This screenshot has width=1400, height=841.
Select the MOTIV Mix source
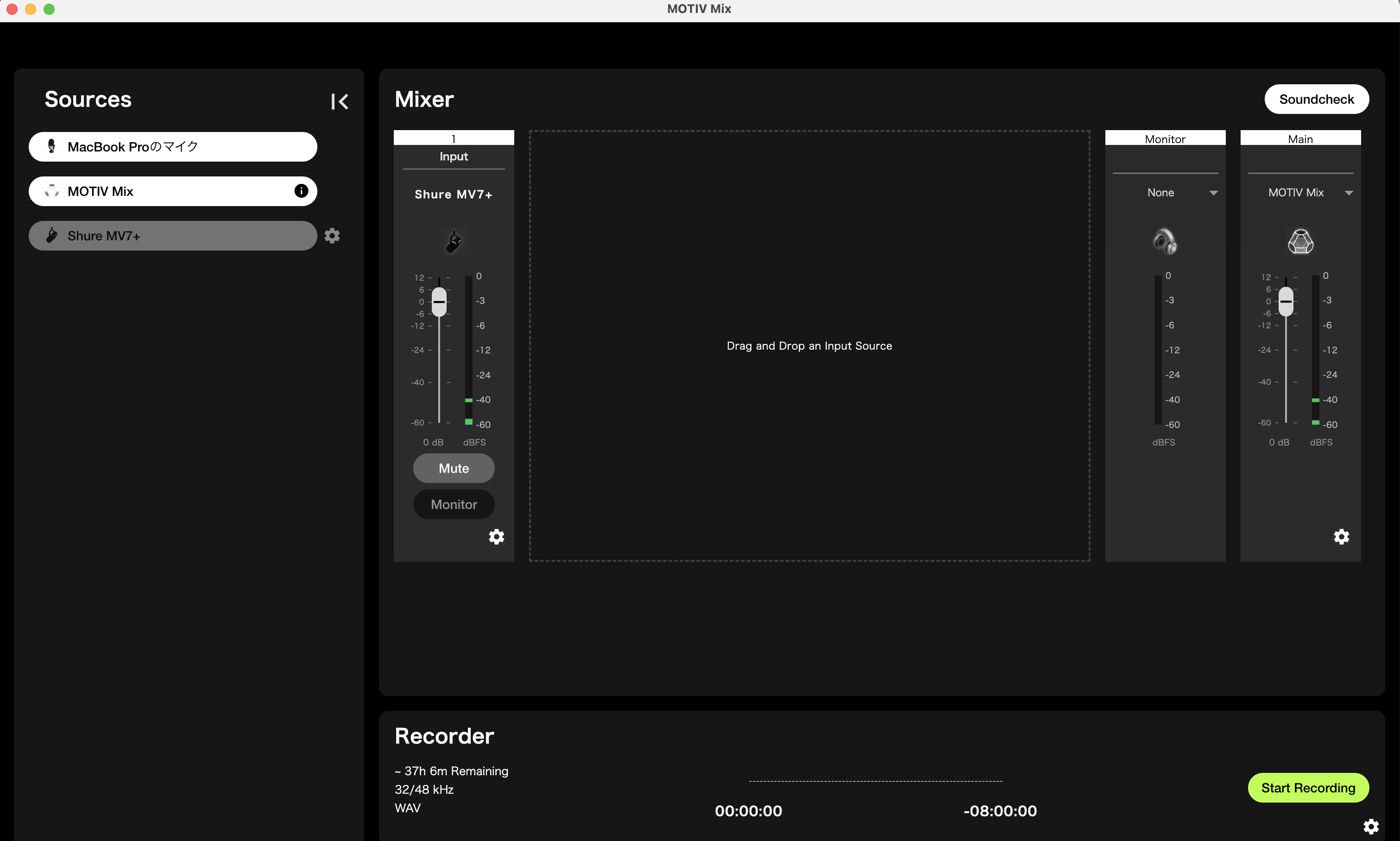tap(173, 191)
